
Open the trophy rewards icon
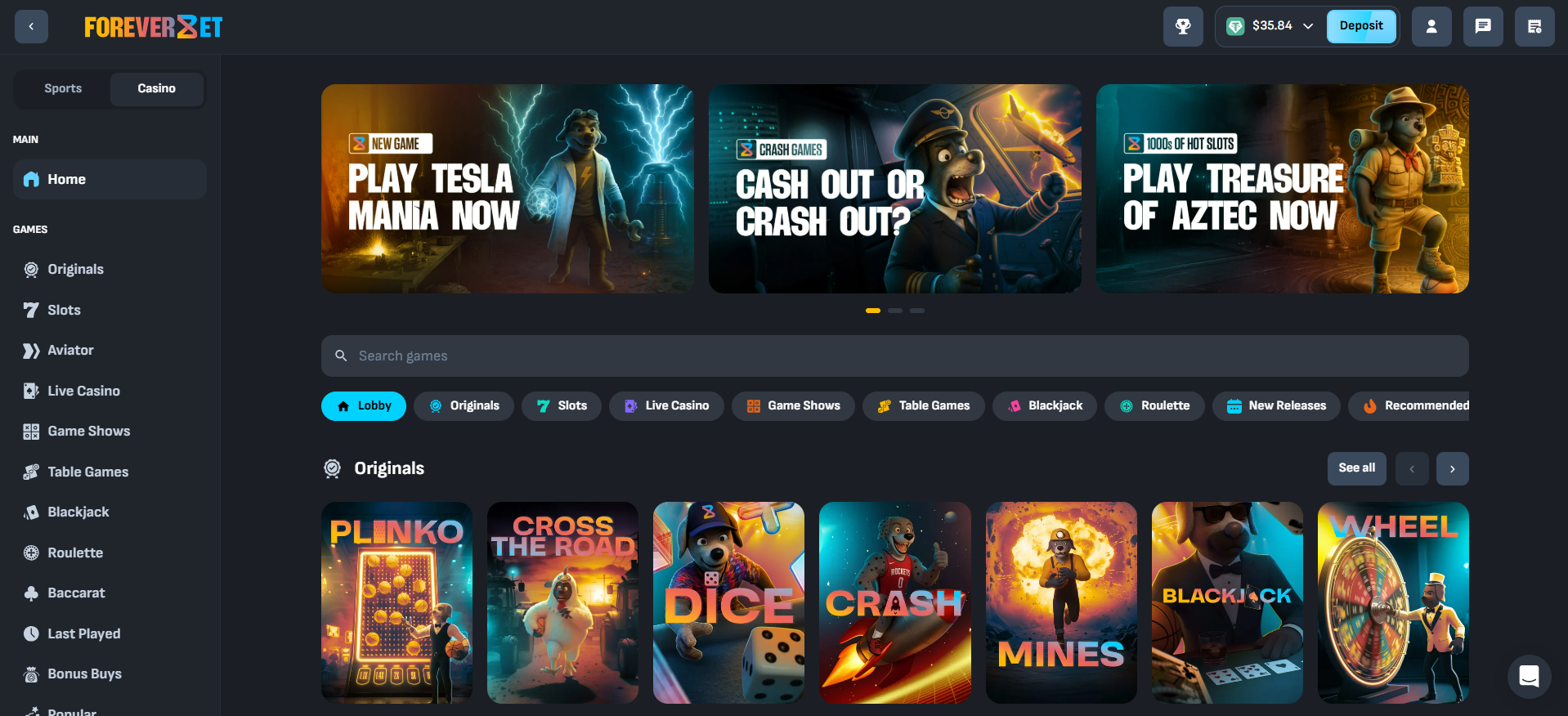[x=1183, y=26]
